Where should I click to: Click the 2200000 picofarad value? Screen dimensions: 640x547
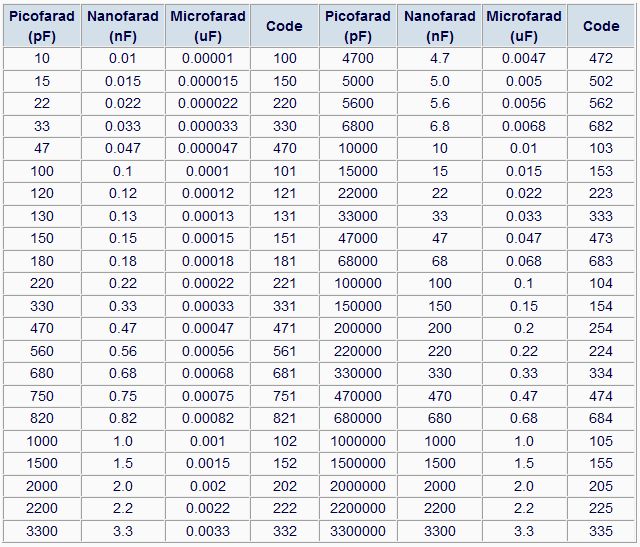358,508
